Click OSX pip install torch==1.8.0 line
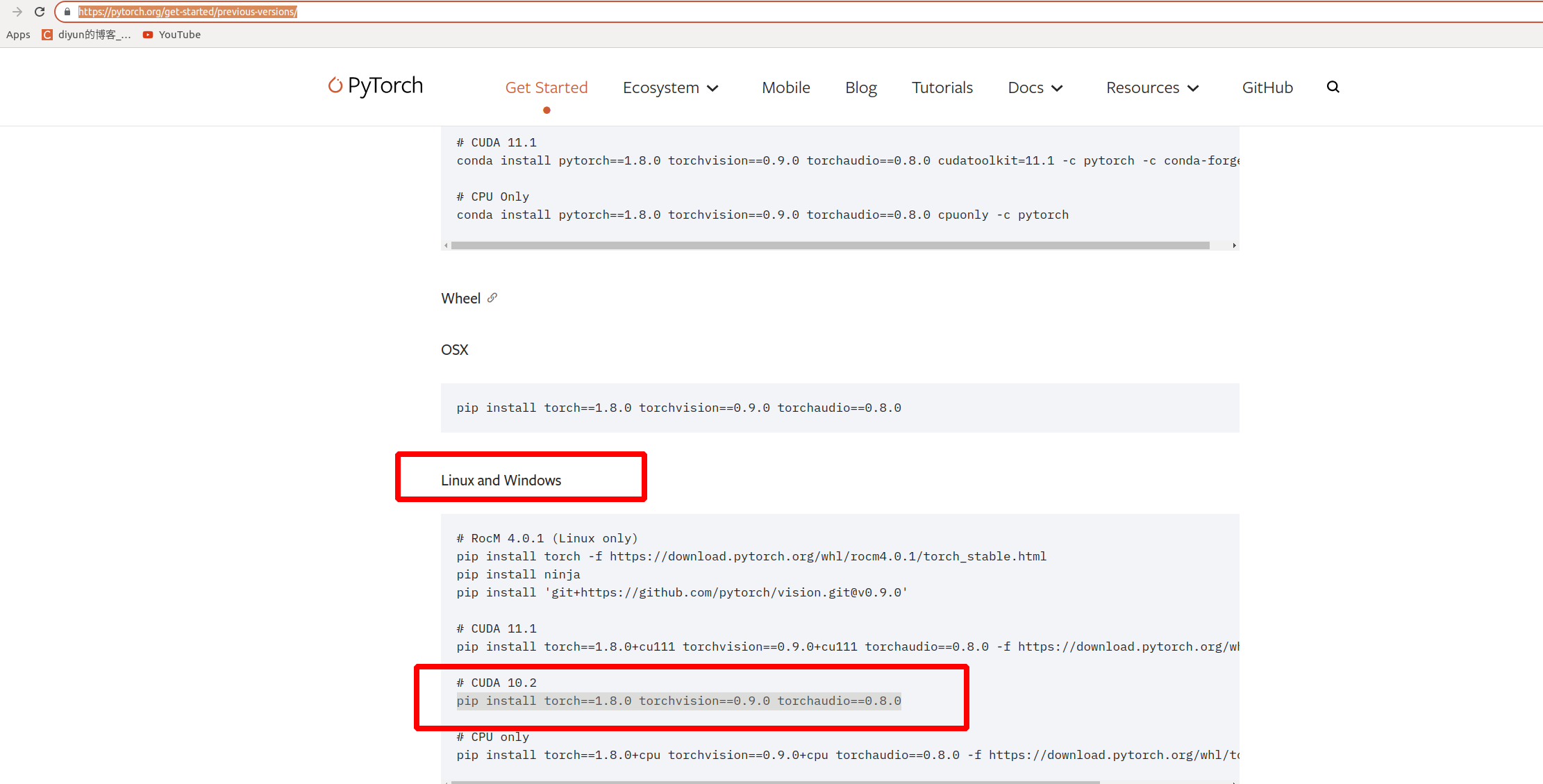The image size is (1543, 784). (678, 408)
